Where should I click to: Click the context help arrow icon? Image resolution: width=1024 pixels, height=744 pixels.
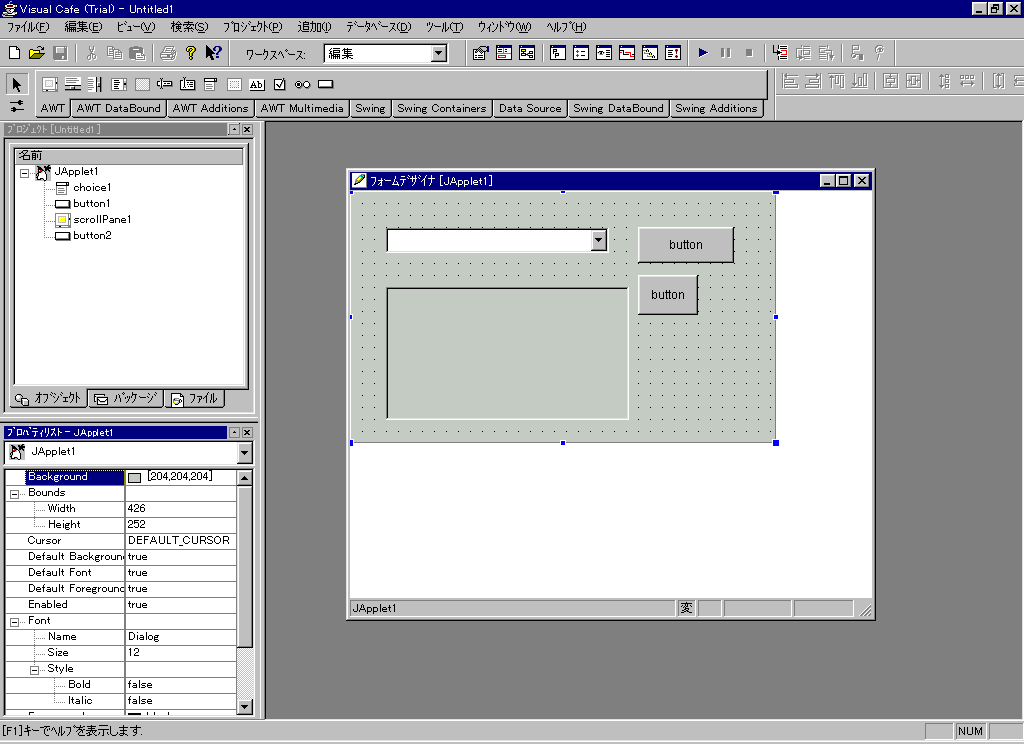coord(213,53)
